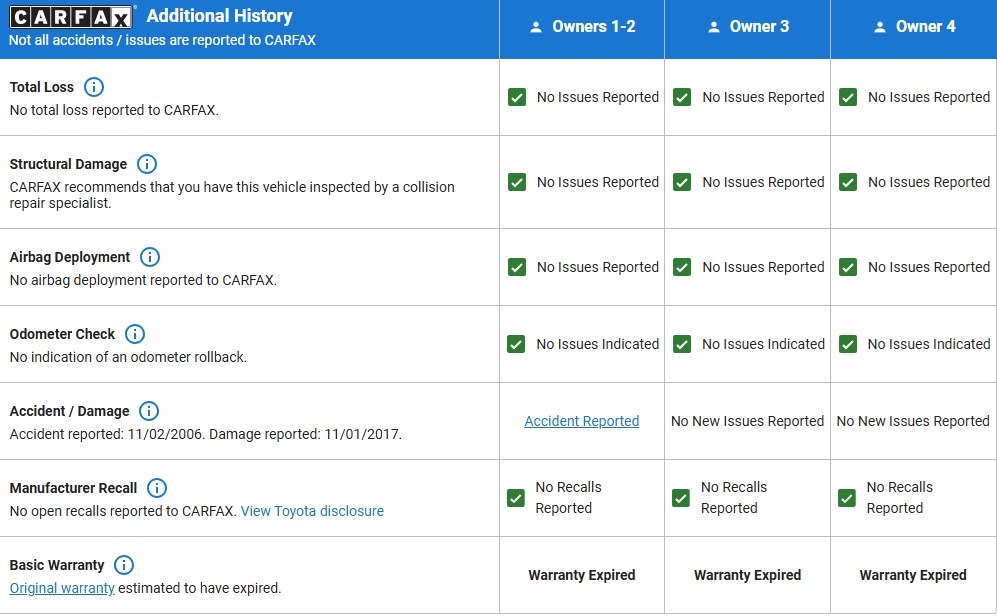Click the person icon beside Owner 3
Screen dimensions: 997x616
coord(714,27)
